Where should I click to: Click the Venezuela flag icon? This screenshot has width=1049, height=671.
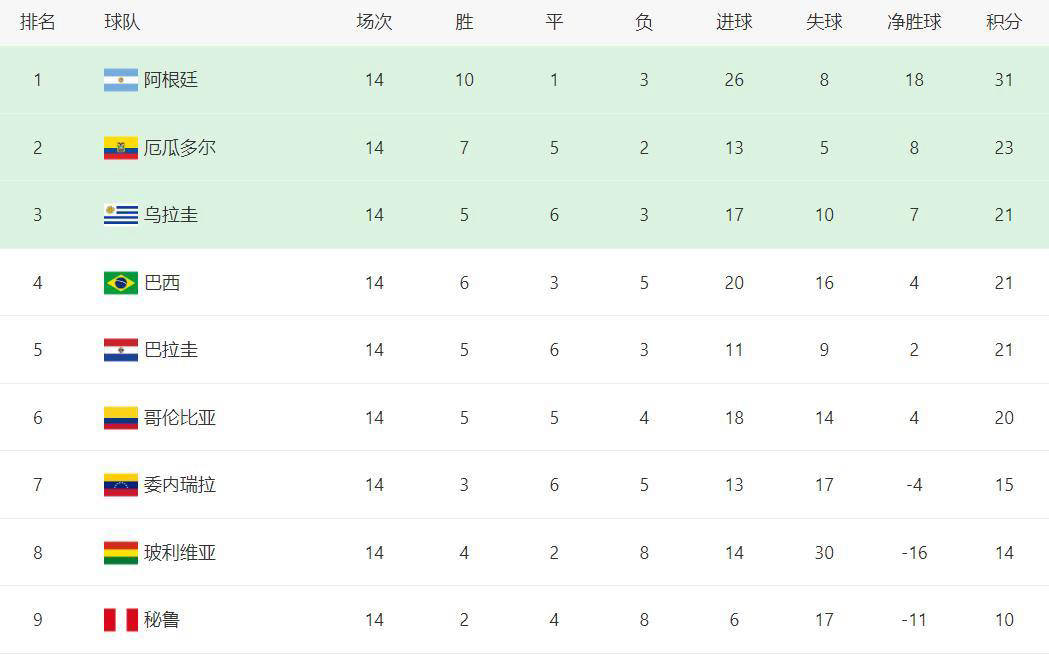pyautogui.click(x=121, y=485)
